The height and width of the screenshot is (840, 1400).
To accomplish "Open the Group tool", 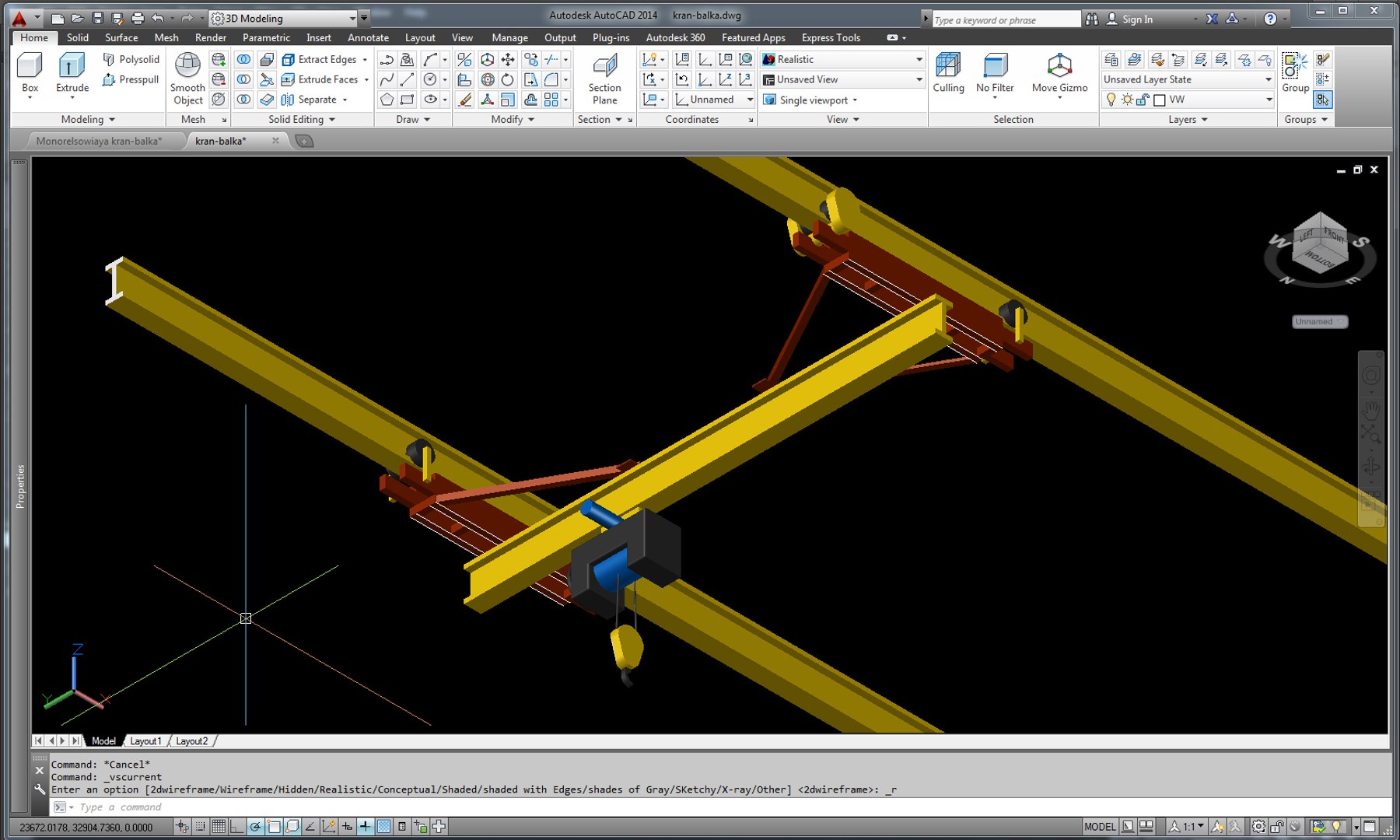I will (1295, 73).
